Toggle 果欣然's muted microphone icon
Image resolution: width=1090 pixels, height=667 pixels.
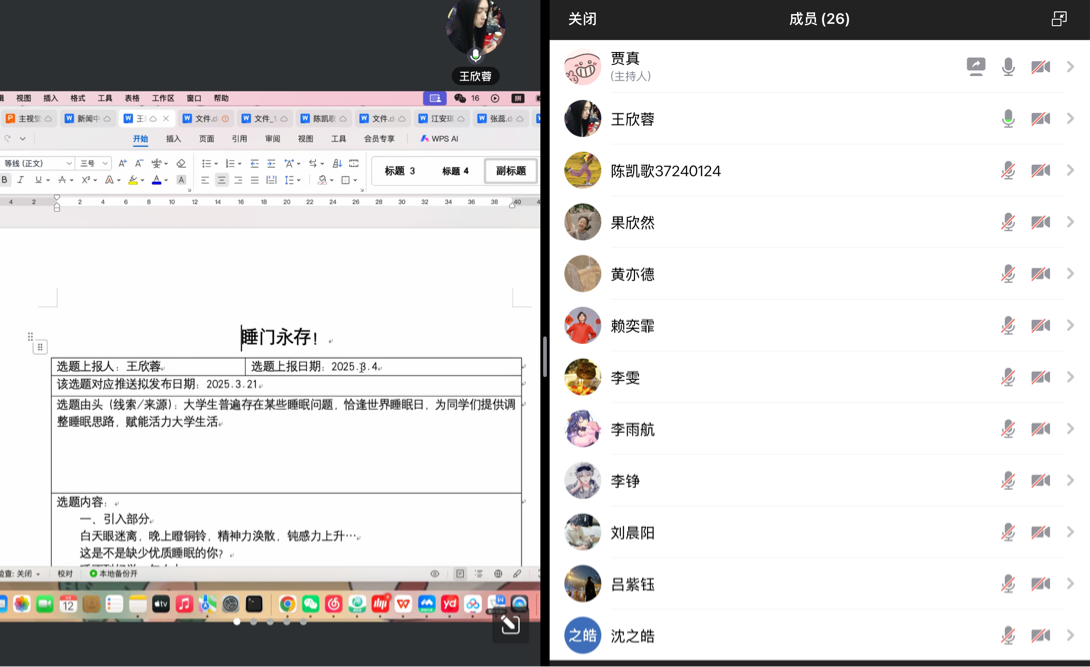(x=1008, y=222)
